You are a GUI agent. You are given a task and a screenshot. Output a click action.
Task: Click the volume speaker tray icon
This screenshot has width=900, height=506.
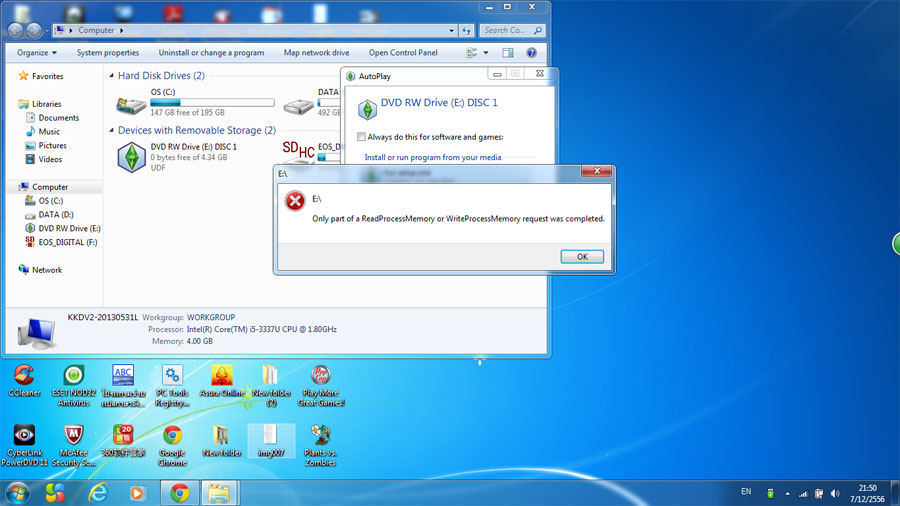coord(834,493)
